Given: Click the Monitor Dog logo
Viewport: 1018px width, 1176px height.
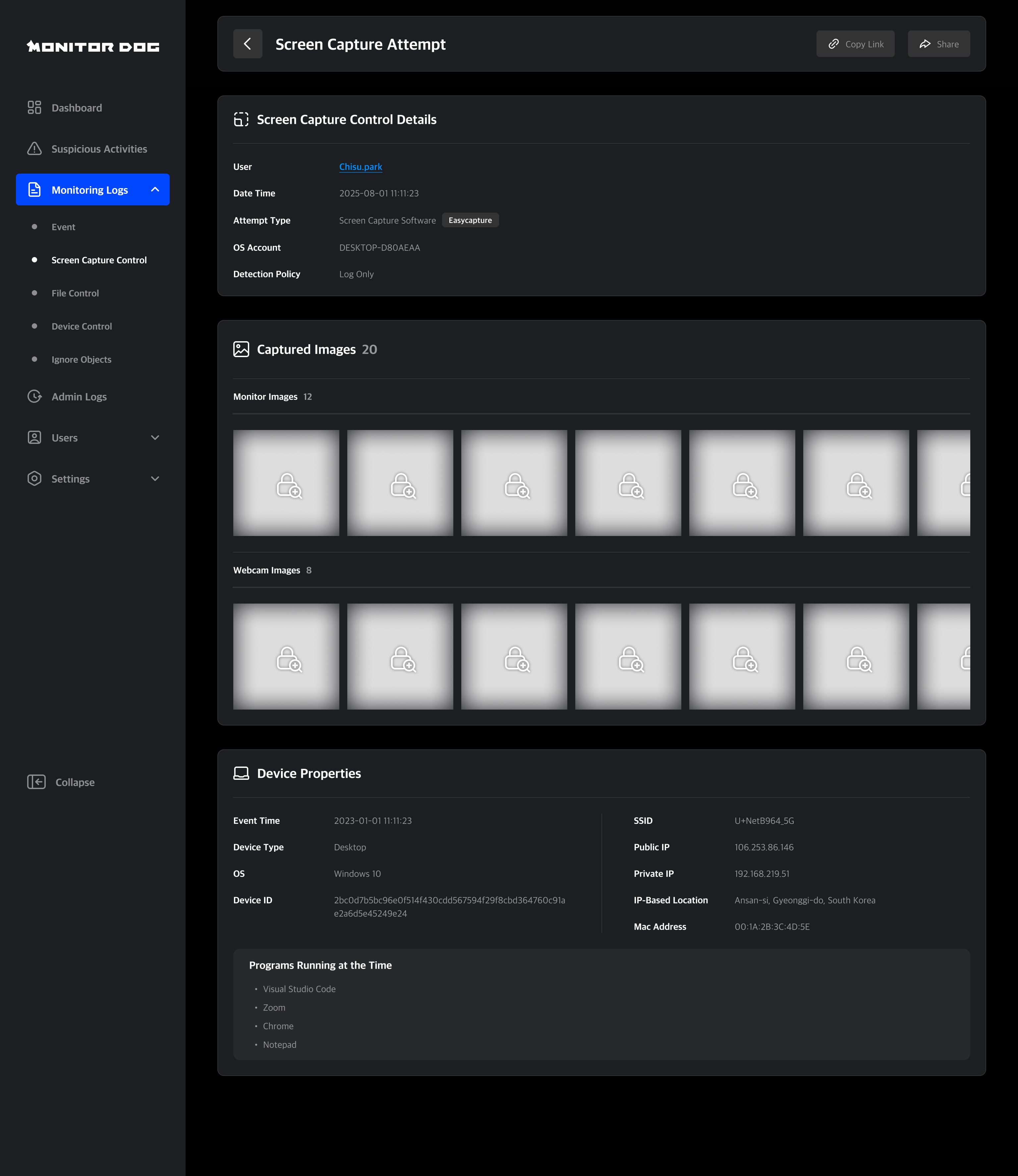Looking at the screenshot, I should click(x=93, y=47).
